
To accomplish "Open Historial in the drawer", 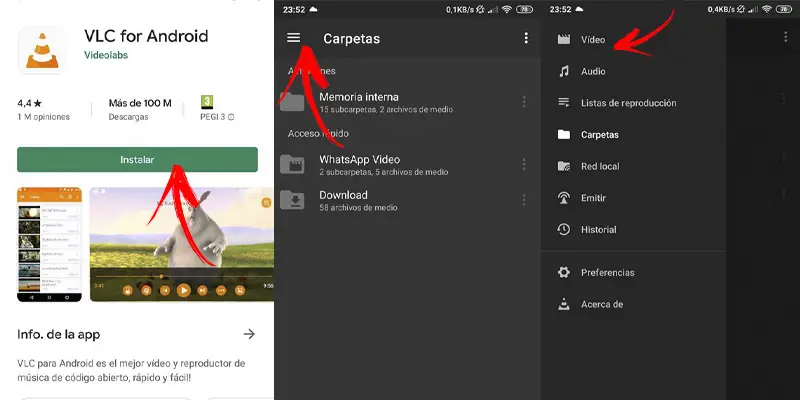I will point(633,230).
